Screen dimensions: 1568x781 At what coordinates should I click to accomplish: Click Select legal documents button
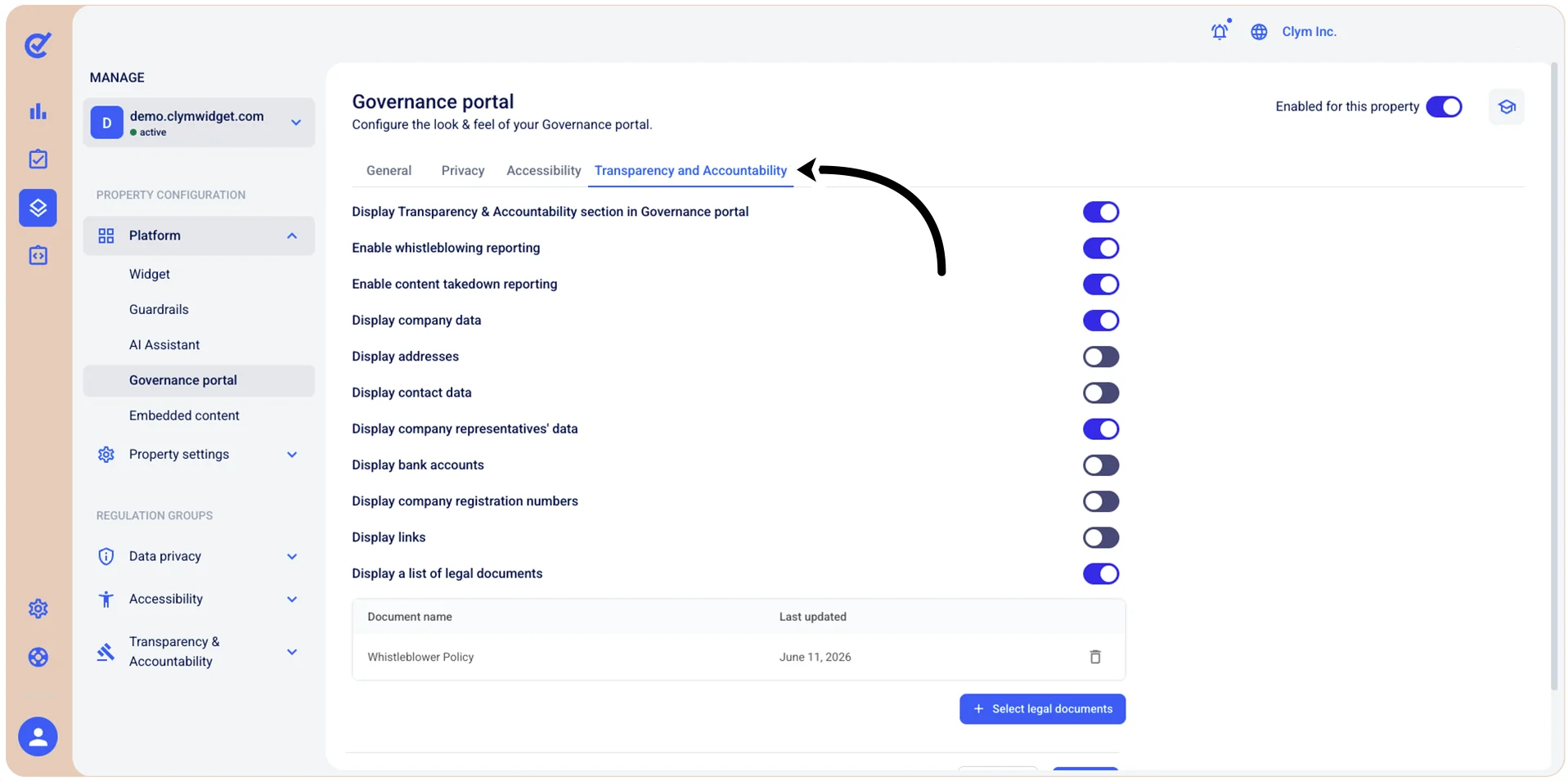pos(1042,709)
